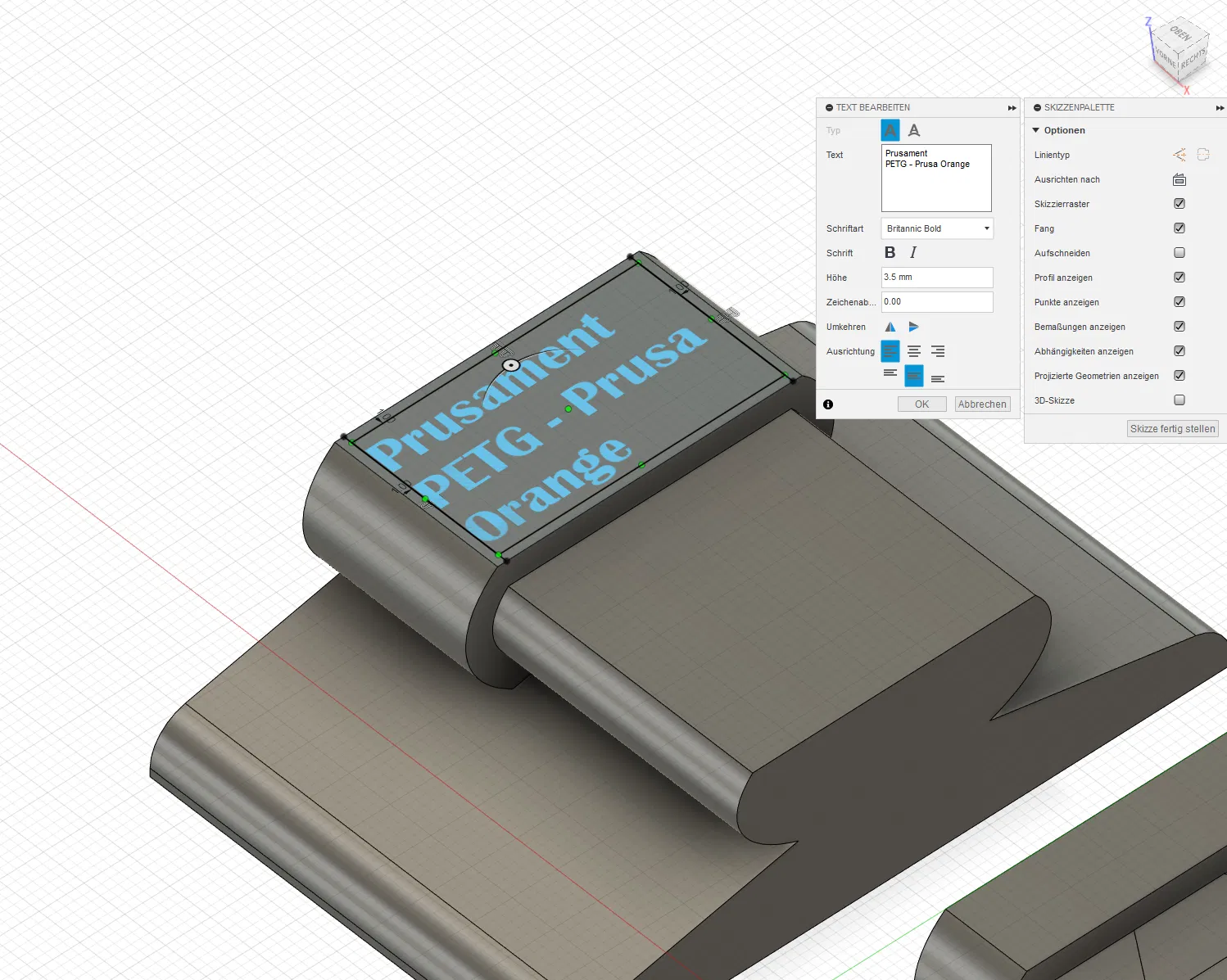This screenshot has width=1227, height=980.
Task: Set Linientyp to construction line
Action: pos(1179,155)
